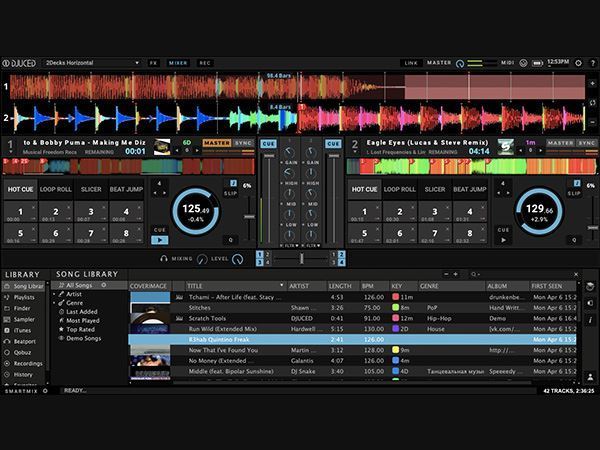
Task: Toggle SYNC on deck 1
Action: pyautogui.click(x=243, y=143)
